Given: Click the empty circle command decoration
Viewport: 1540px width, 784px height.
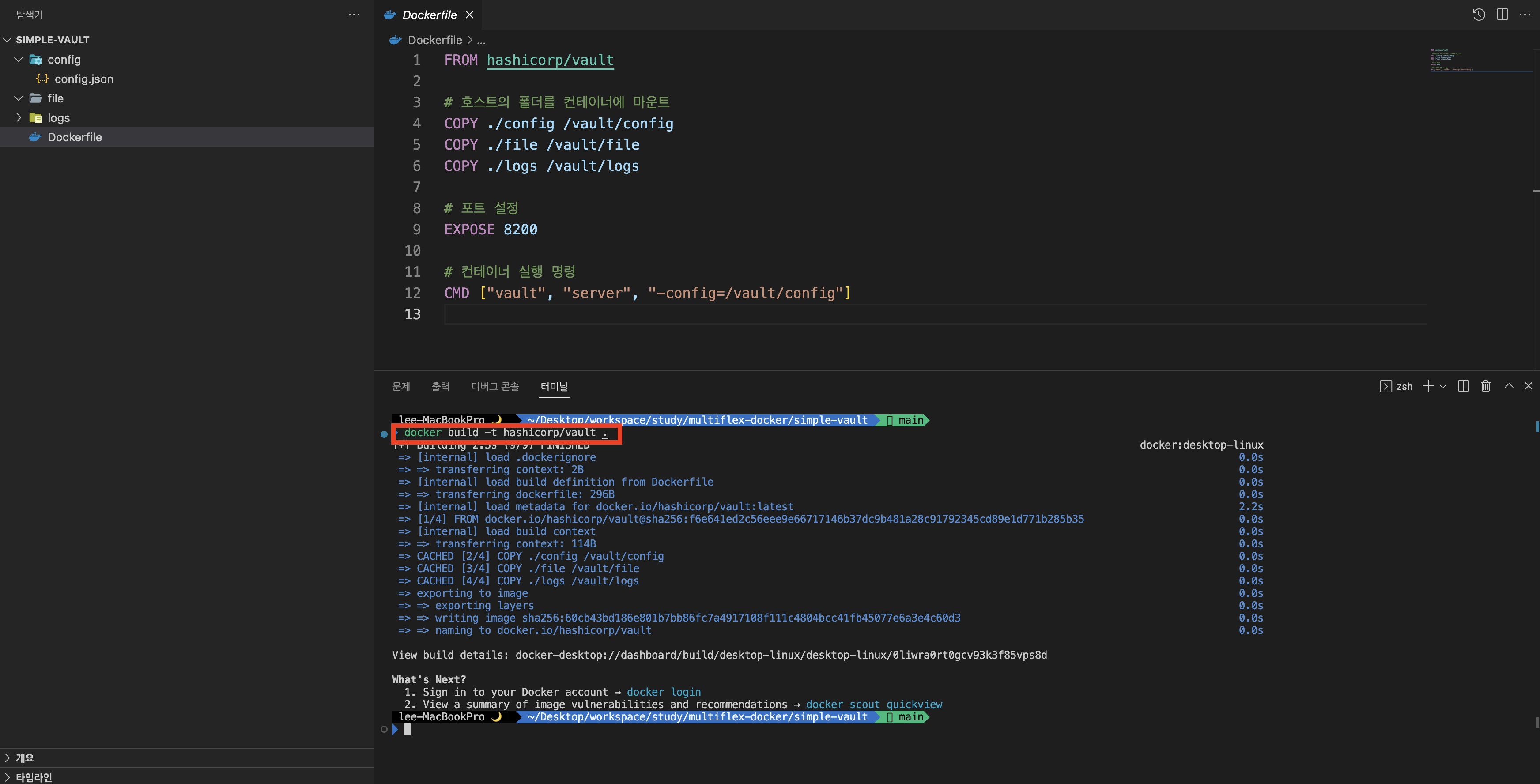Looking at the screenshot, I should (384, 729).
